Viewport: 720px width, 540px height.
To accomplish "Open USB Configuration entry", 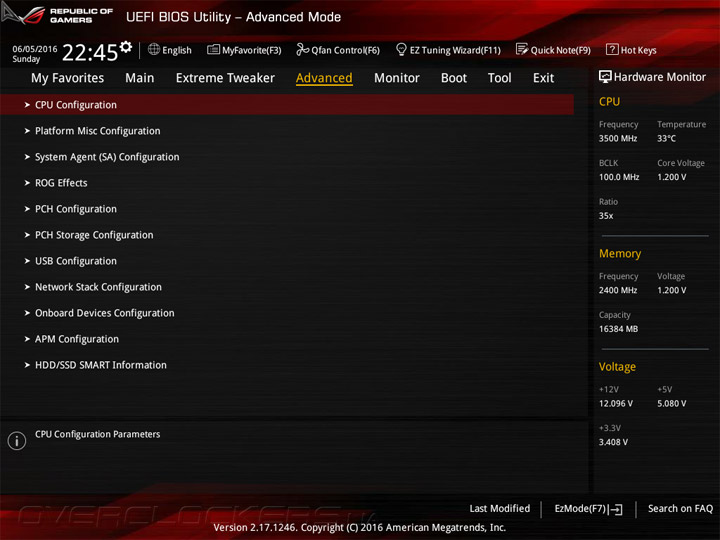I will tap(76, 261).
